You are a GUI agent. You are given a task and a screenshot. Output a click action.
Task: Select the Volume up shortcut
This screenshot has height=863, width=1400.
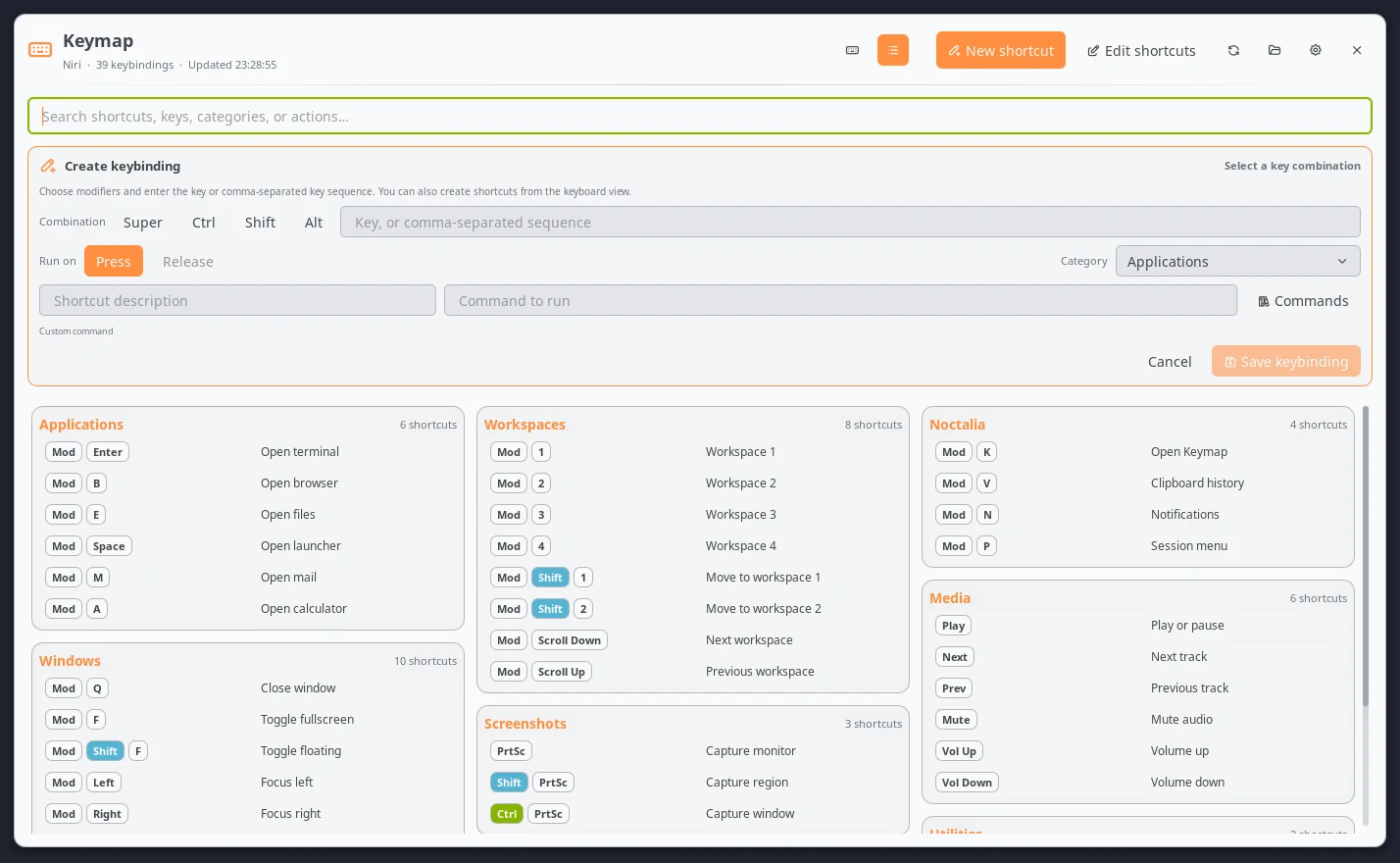[1138, 751]
